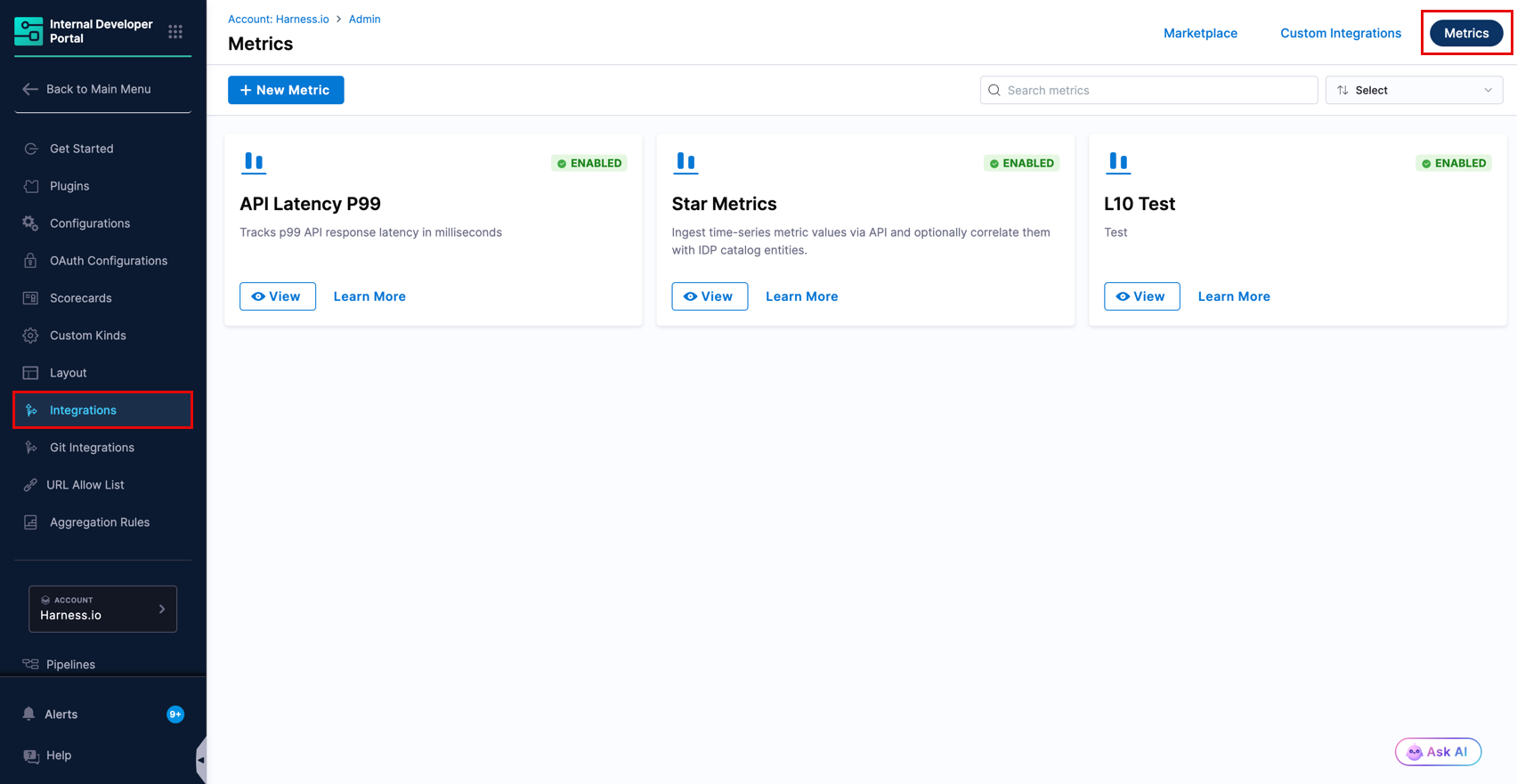Viewport: 1517px width, 784px height.
Task: Click the Aggregation Rules chart icon
Action: 31,522
